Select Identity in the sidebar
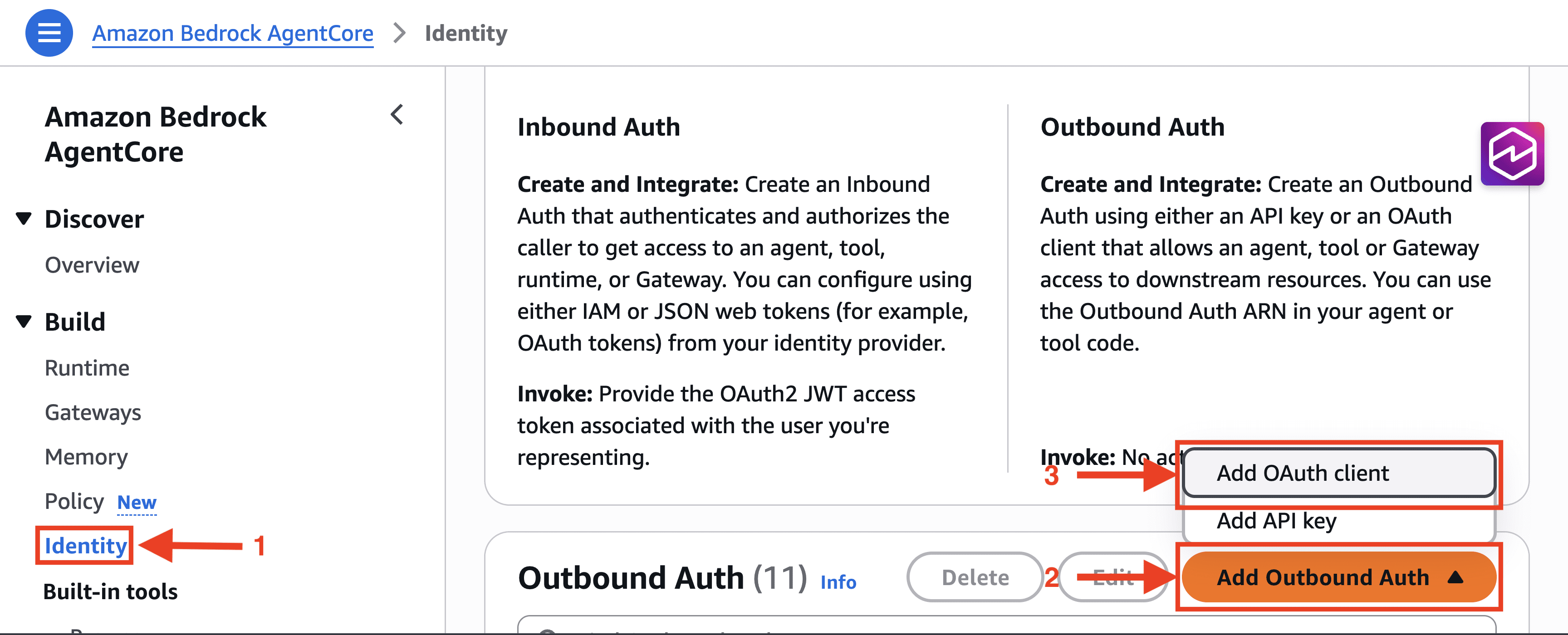Image resolution: width=1568 pixels, height=635 pixels. pyautogui.click(x=85, y=546)
